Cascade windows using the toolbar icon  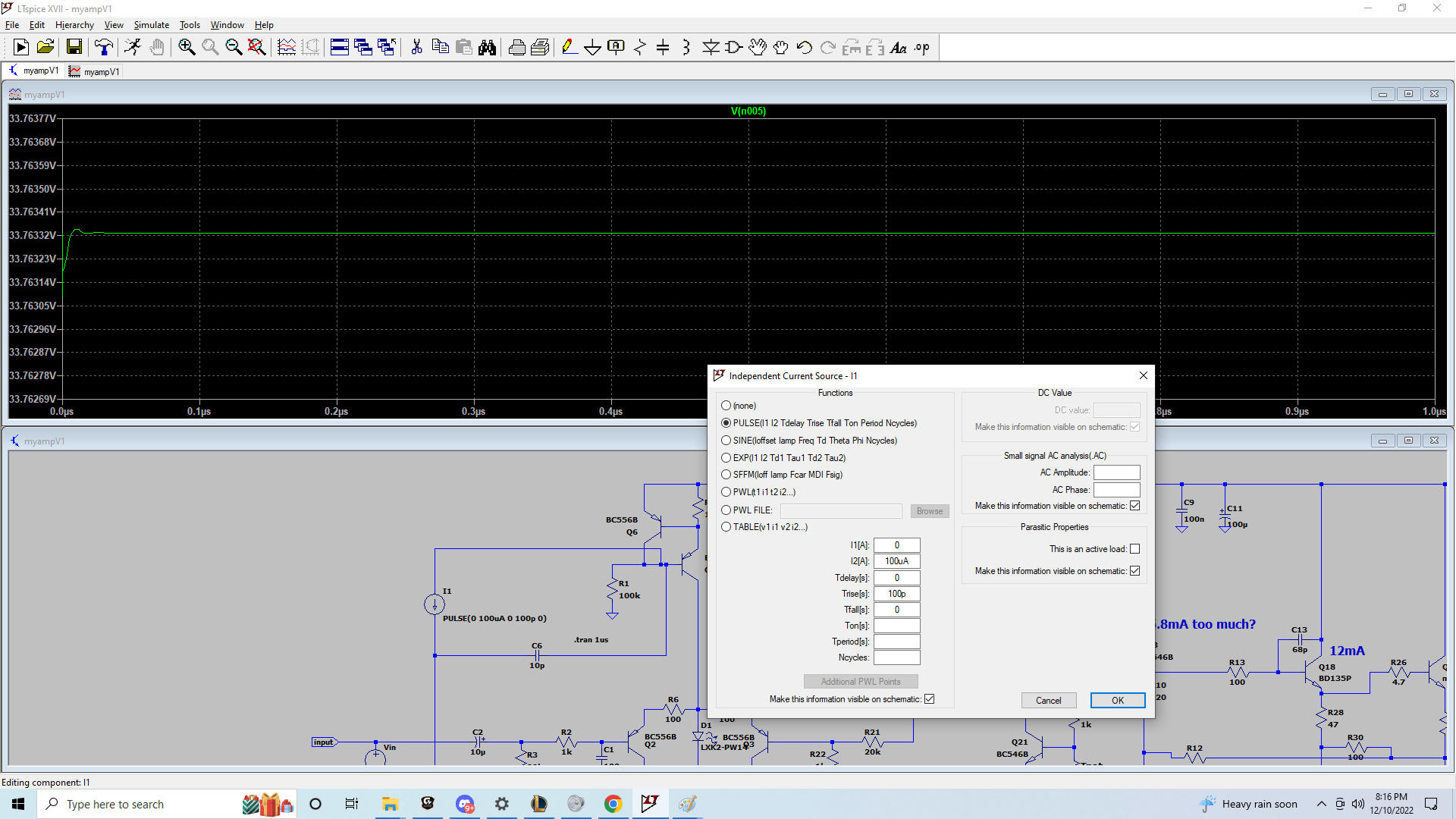(363, 48)
